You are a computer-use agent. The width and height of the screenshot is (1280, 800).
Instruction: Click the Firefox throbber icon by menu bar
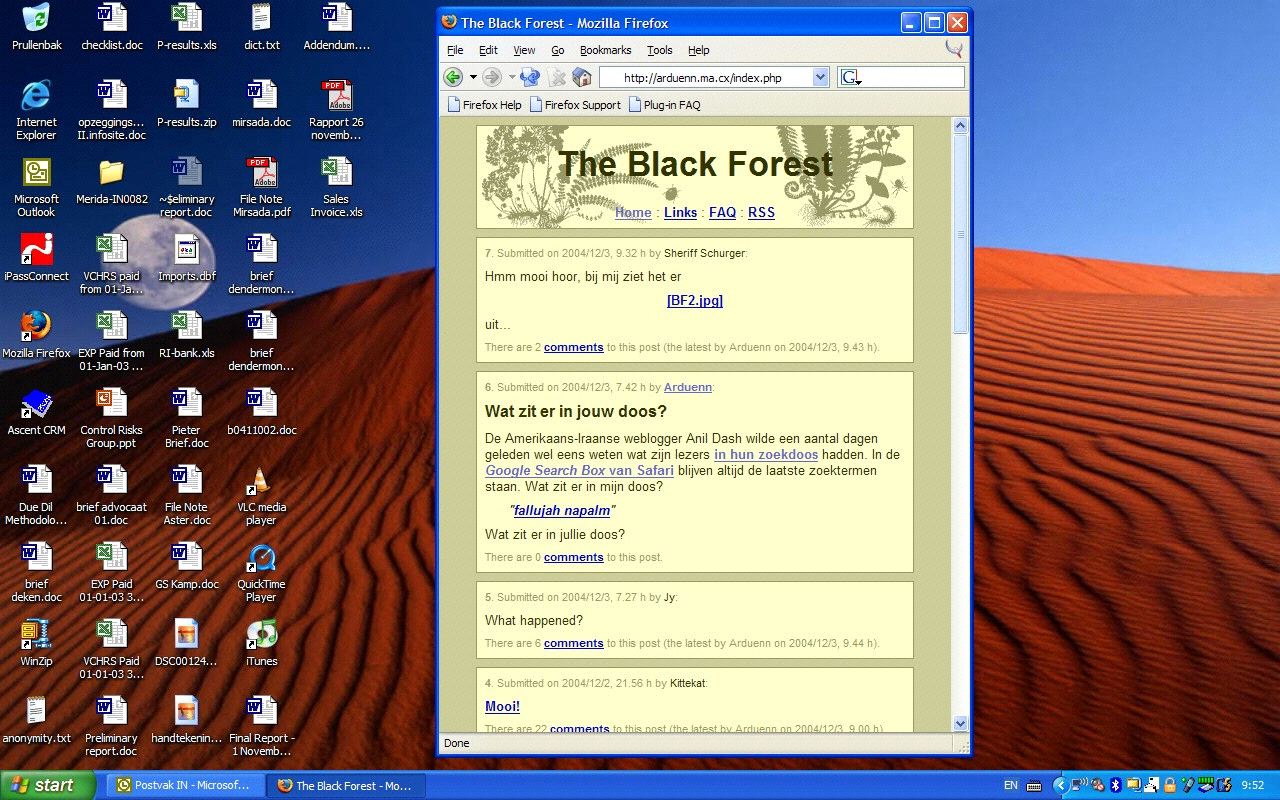pyautogui.click(x=954, y=48)
